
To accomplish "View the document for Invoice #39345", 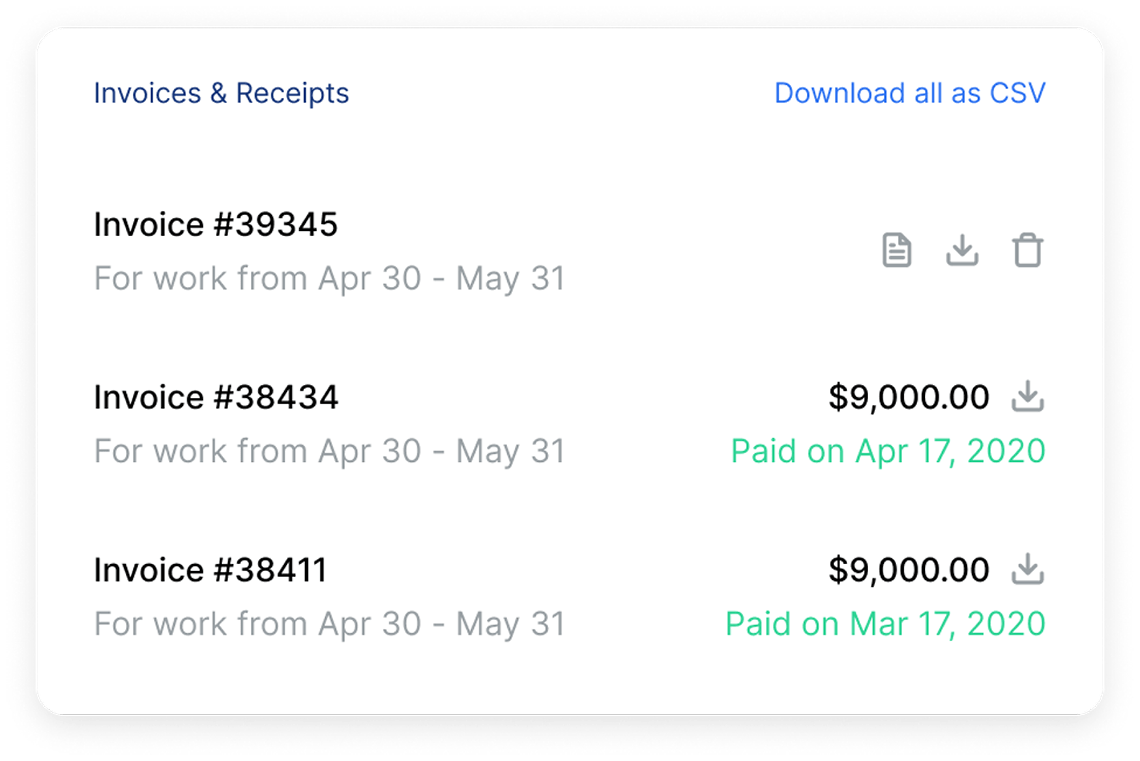I will point(897,251).
